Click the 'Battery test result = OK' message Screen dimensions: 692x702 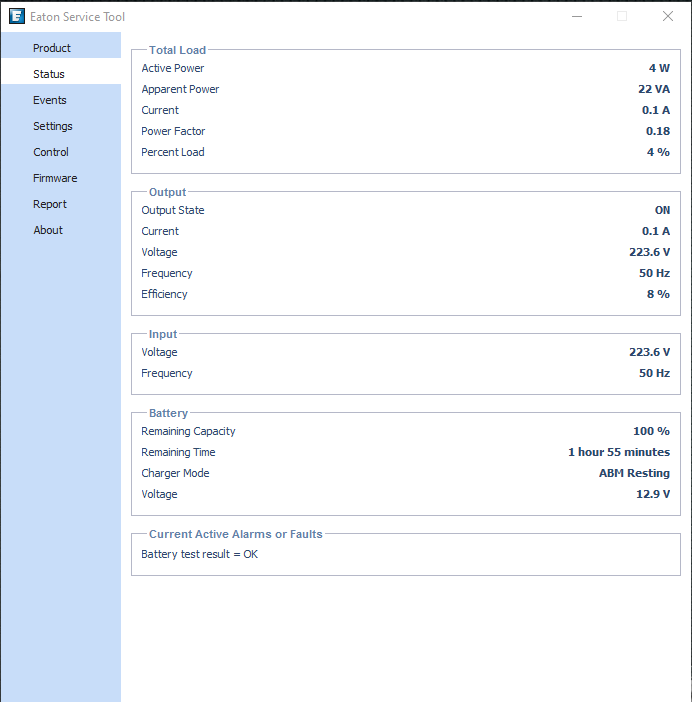coord(200,554)
